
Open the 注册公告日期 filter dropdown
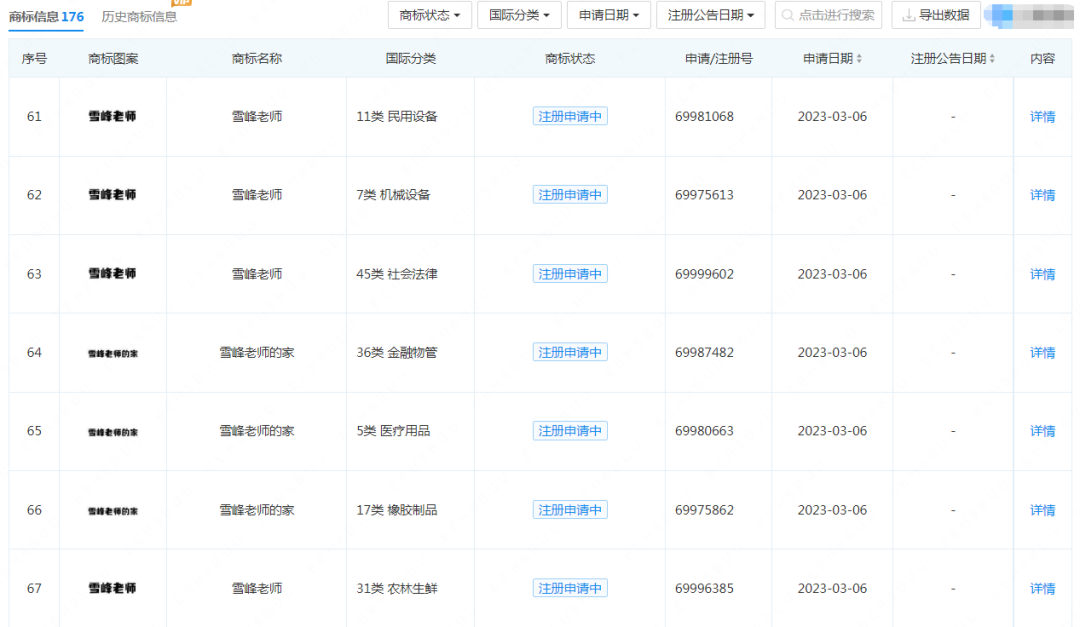[x=711, y=15]
